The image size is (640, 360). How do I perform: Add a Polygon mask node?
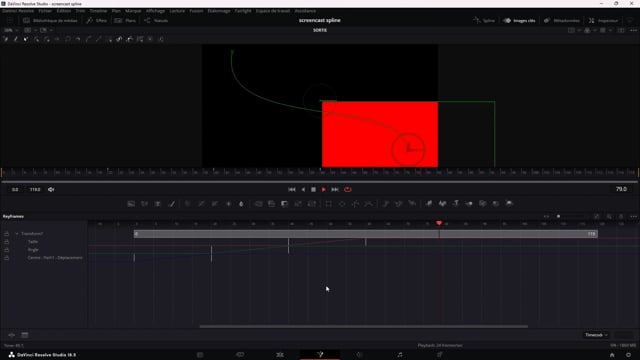pyautogui.click(x=356, y=204)
